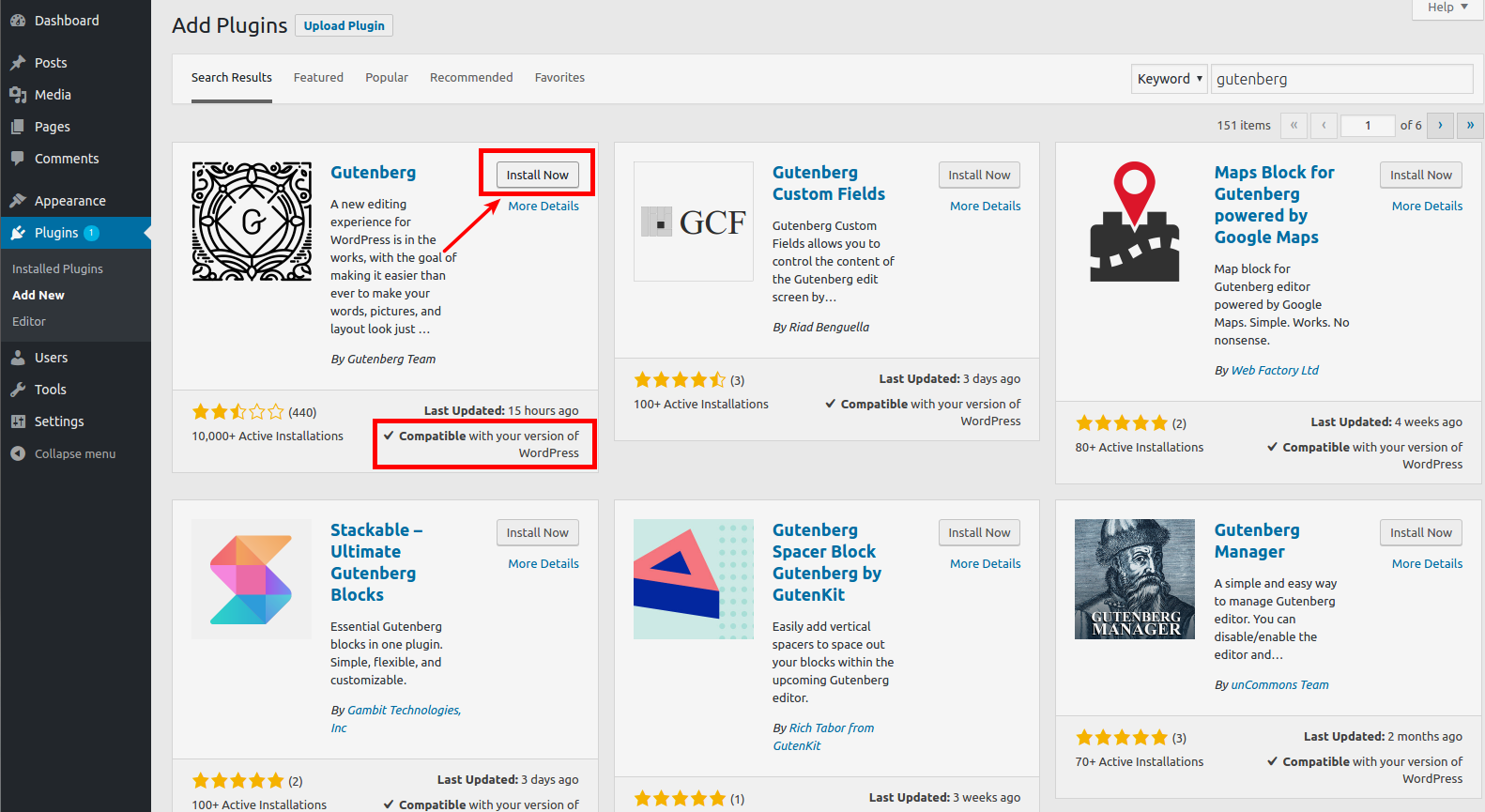Install Gutenberg Manager plugin
This screenshot has width=1485, height=812.
1421,532
